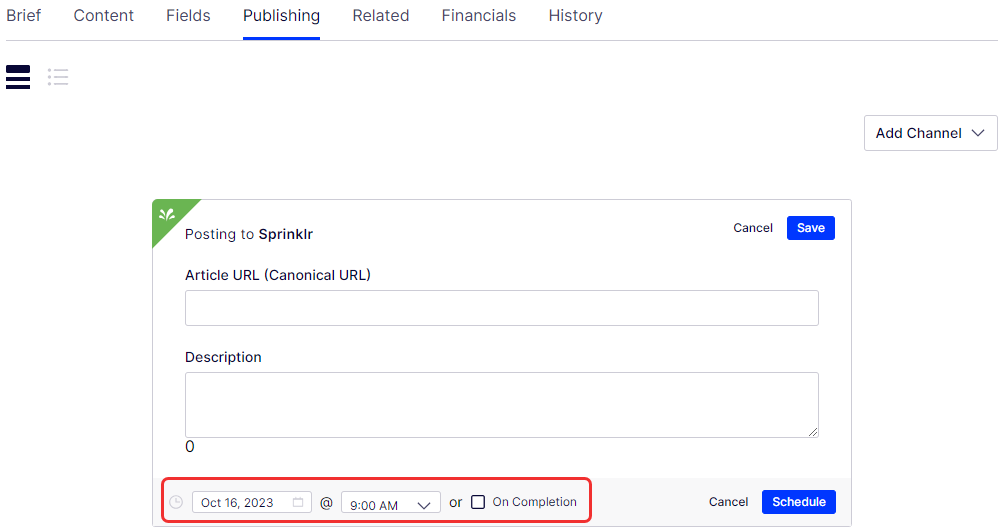Switch to the compact list view icon

click(58, 77)
